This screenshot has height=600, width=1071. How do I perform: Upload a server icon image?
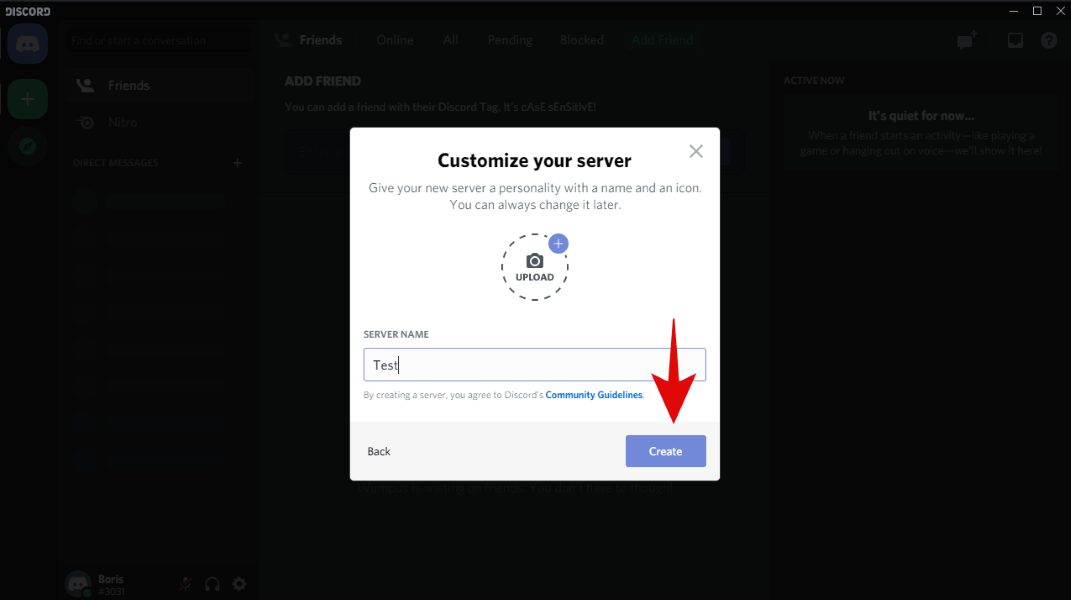click(534, 267)
